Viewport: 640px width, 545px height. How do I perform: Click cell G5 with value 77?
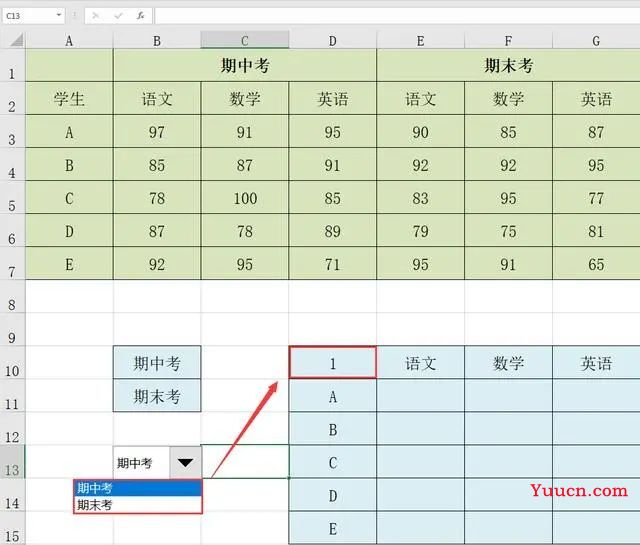[596, 198]
